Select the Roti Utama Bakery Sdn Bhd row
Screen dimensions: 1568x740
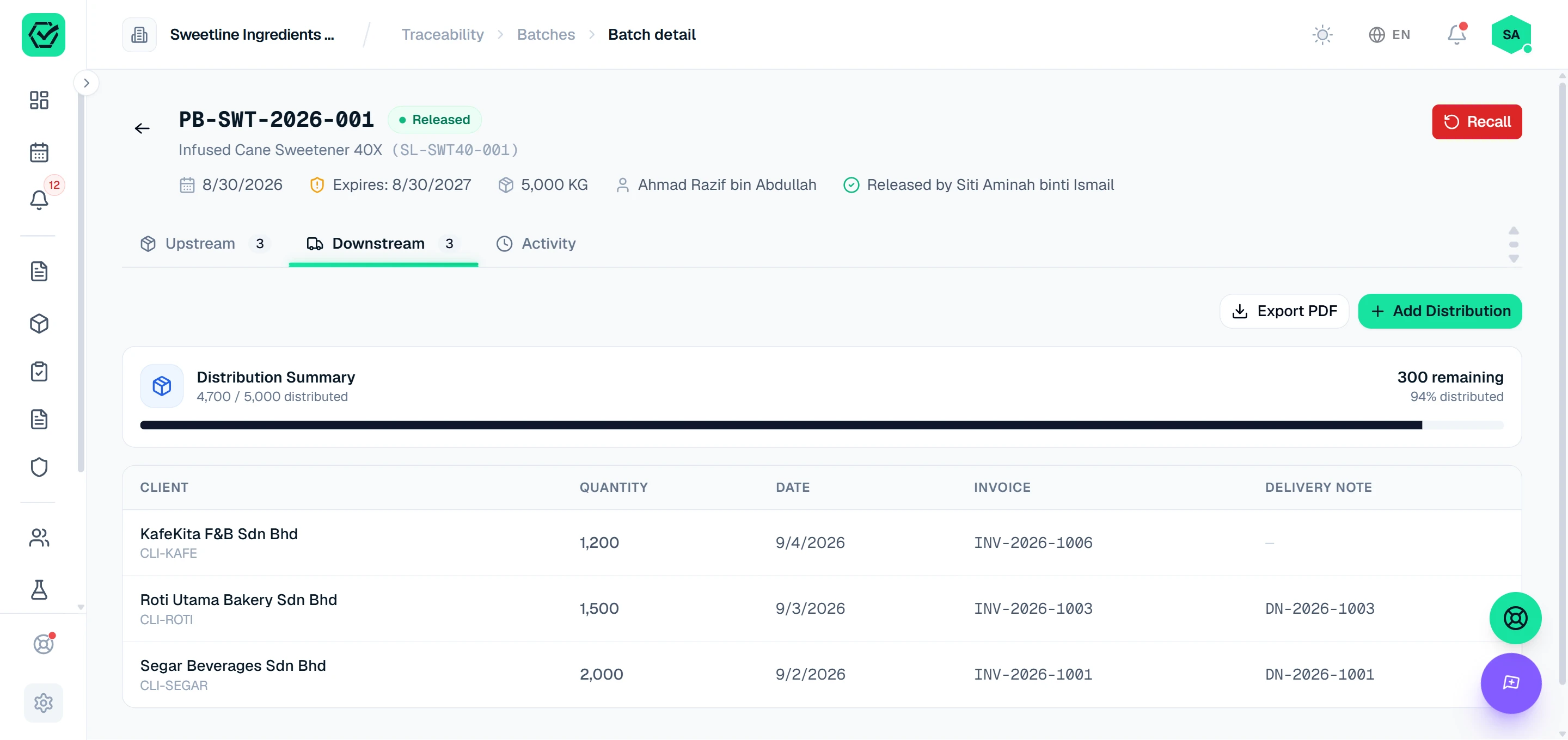[821, 608]
